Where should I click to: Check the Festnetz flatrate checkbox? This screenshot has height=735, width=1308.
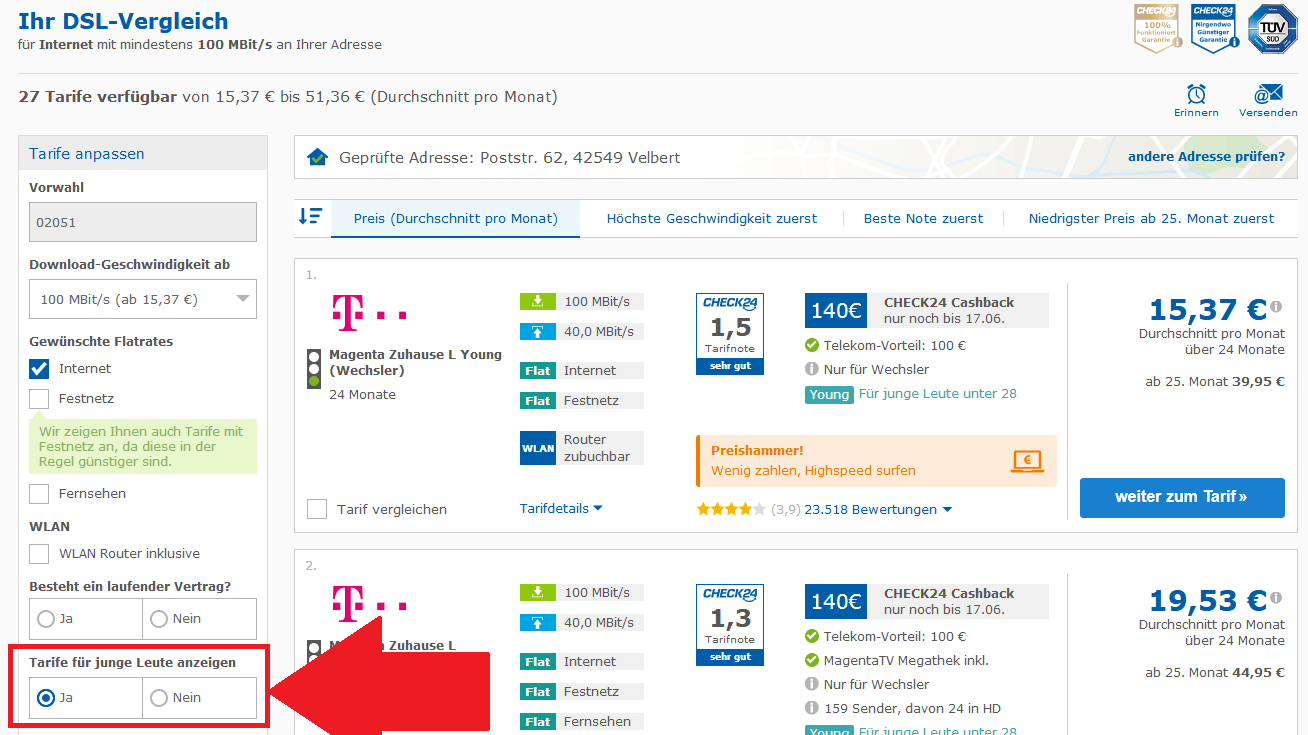click(39, 398)
